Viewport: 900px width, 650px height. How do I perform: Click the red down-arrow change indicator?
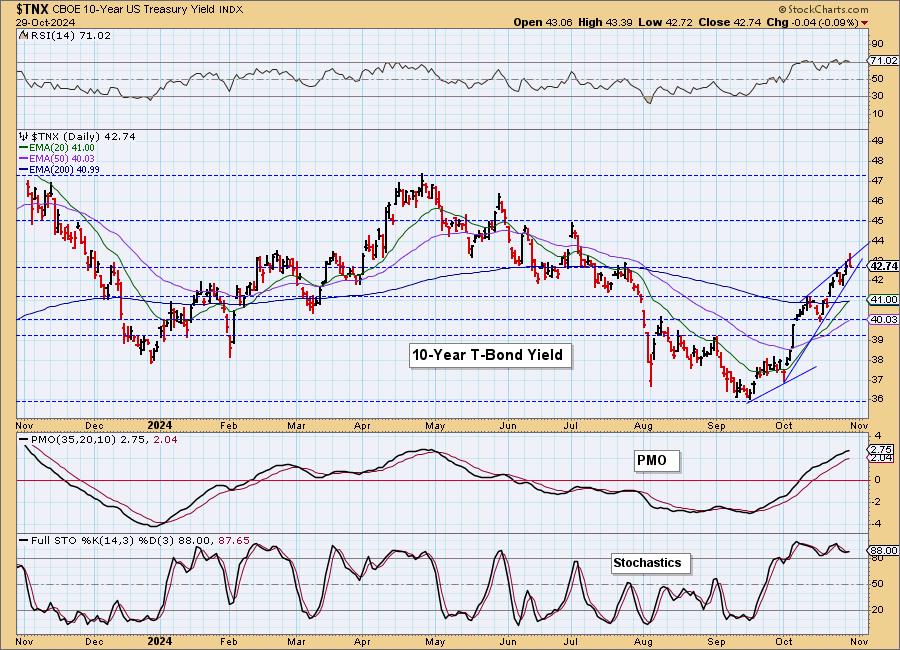point(864,23)
